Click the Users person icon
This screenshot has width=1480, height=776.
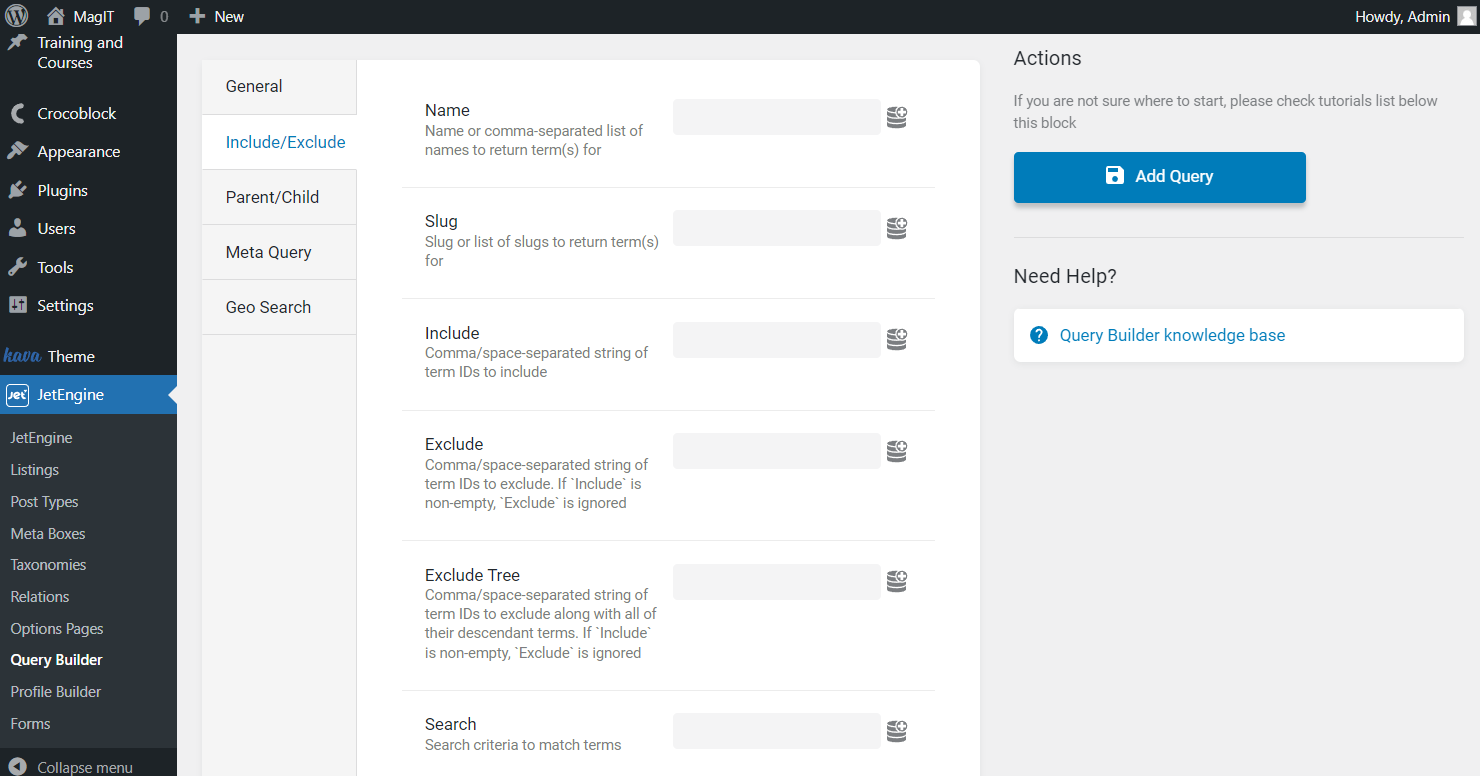coord(17,229)
